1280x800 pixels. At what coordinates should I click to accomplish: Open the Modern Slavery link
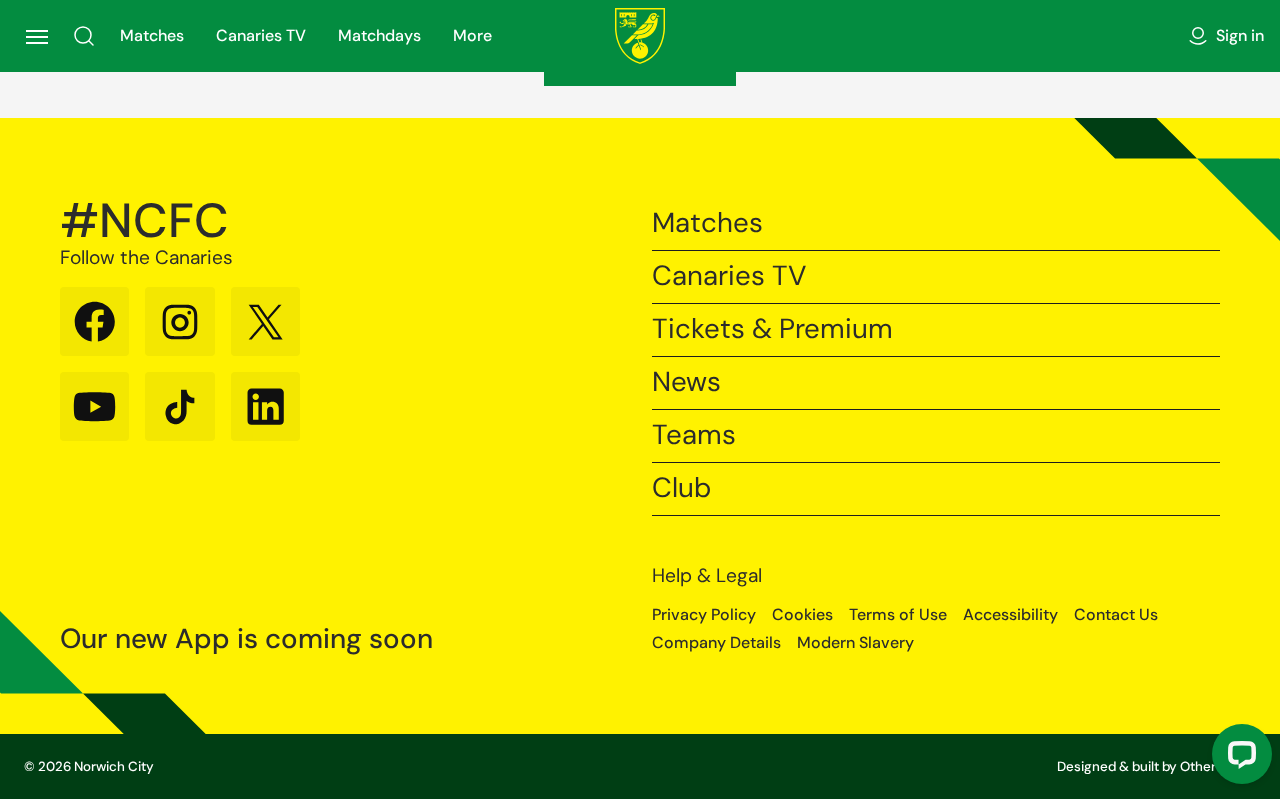pos(855,643)
